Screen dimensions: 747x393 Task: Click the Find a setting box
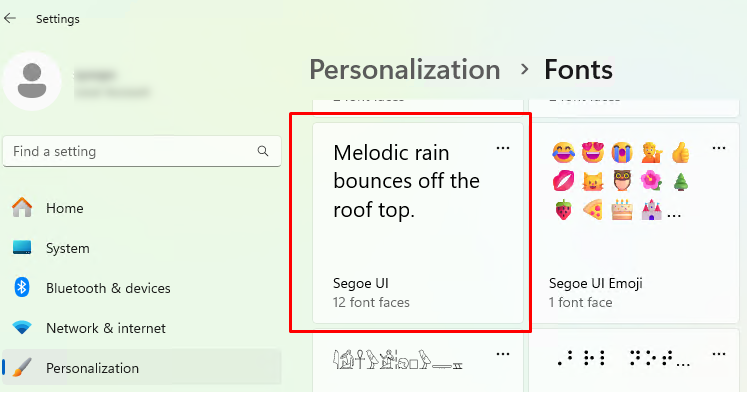pyautogui.click(x=141, y=151)
